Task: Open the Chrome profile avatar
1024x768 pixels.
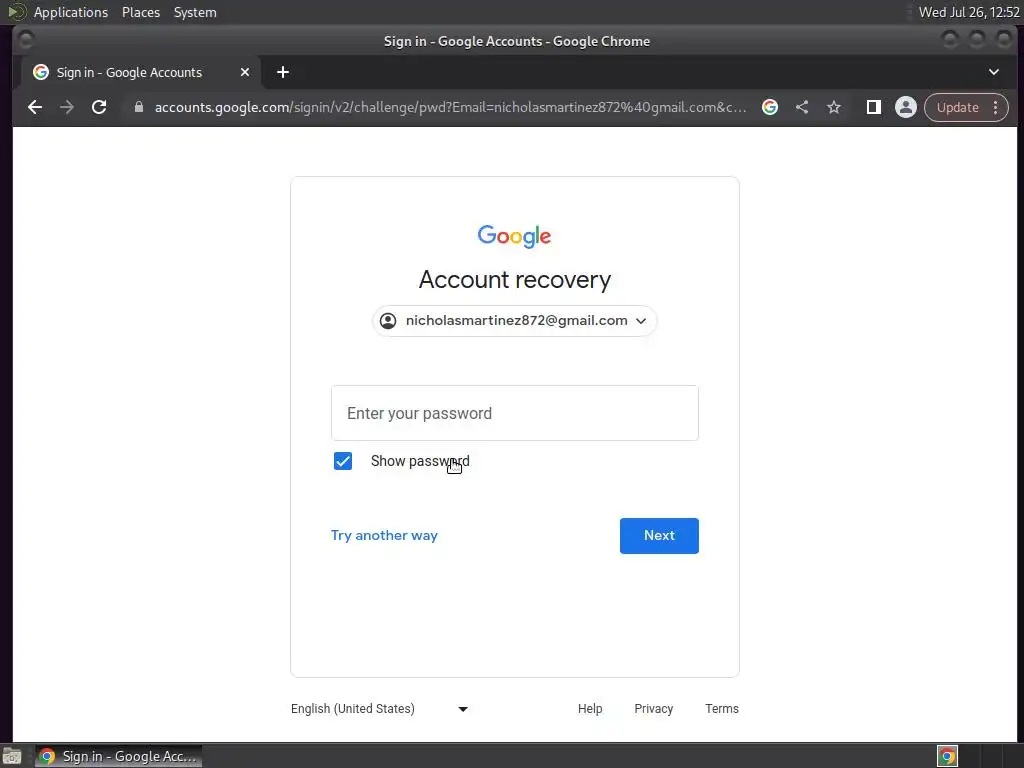Action: (906, 107)
